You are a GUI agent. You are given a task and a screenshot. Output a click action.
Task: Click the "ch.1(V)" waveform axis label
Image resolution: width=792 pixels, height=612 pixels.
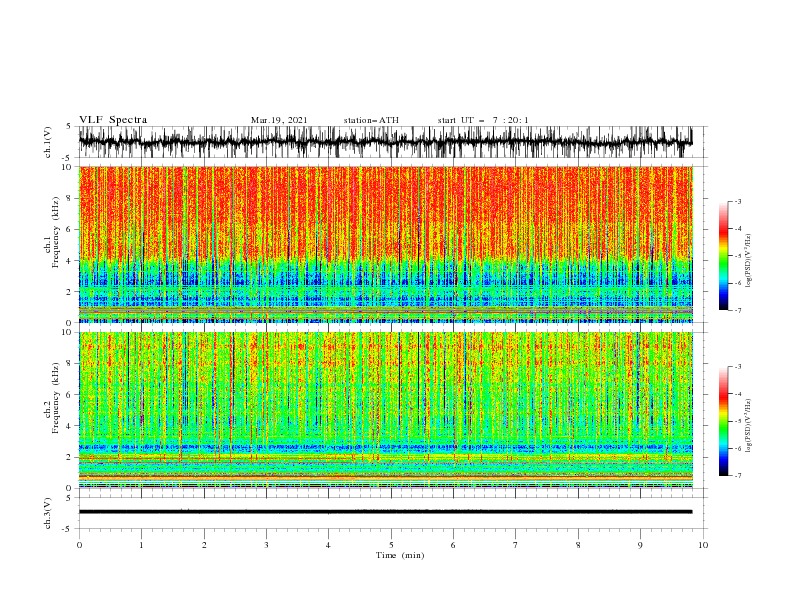point(48,142)
